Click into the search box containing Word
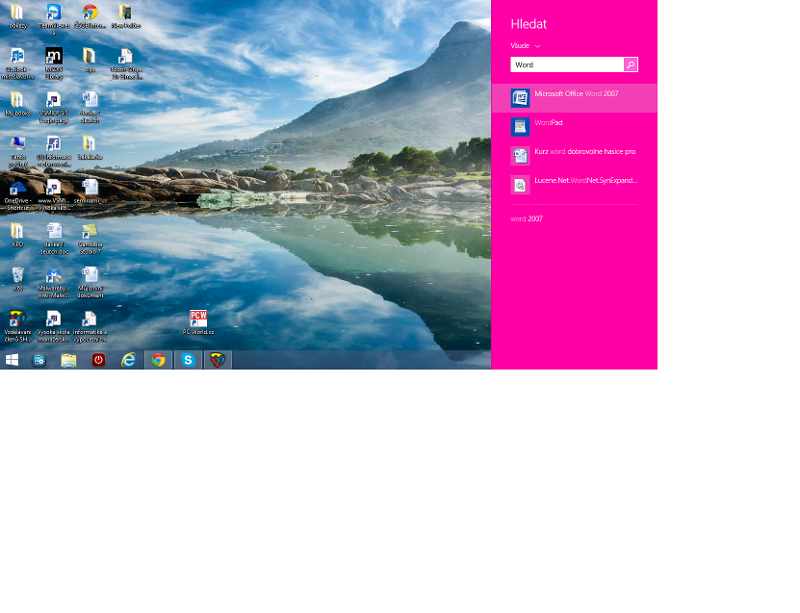800x613 pixels. (567, 64)
